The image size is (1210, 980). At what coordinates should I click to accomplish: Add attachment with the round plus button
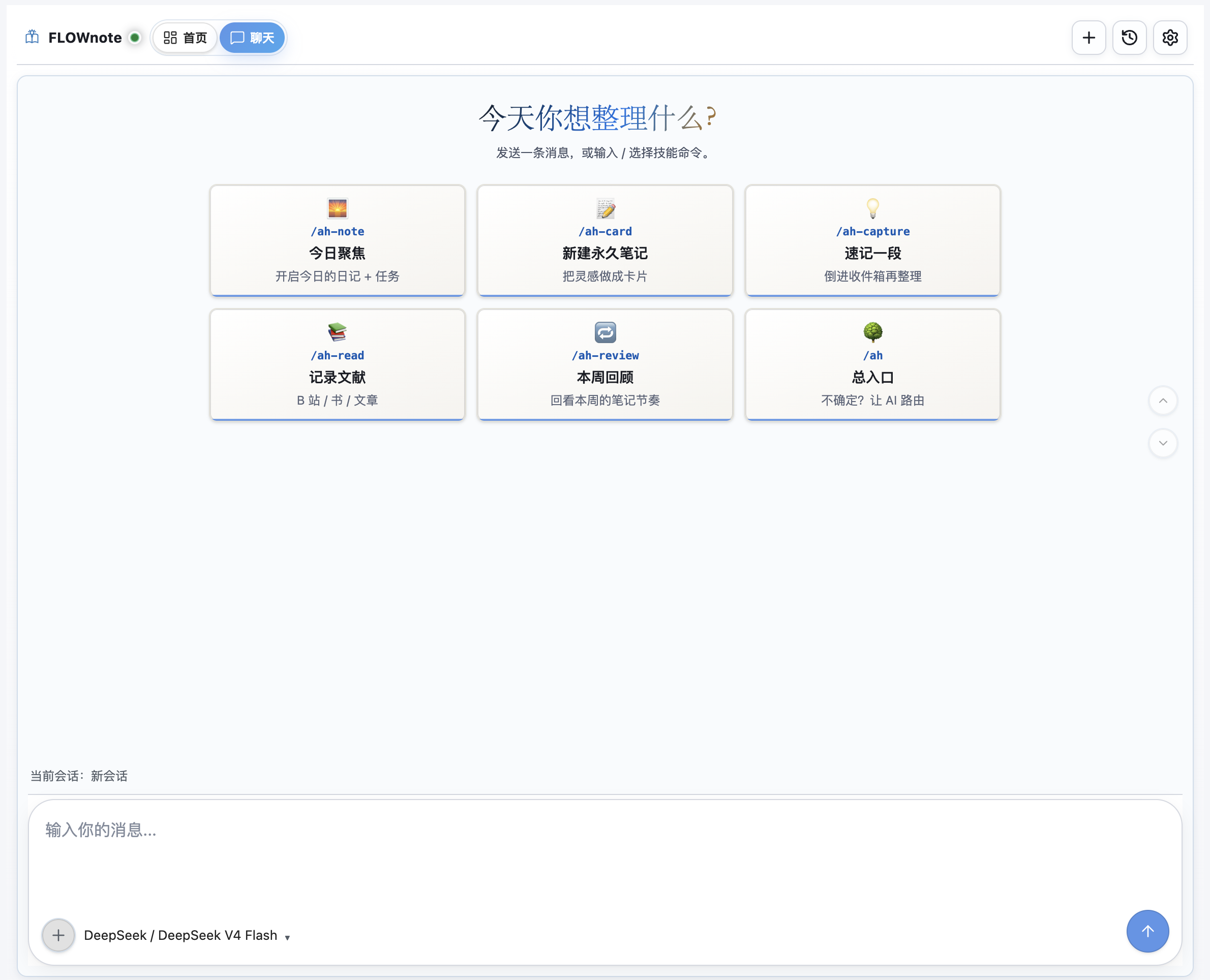pos(58,935)
